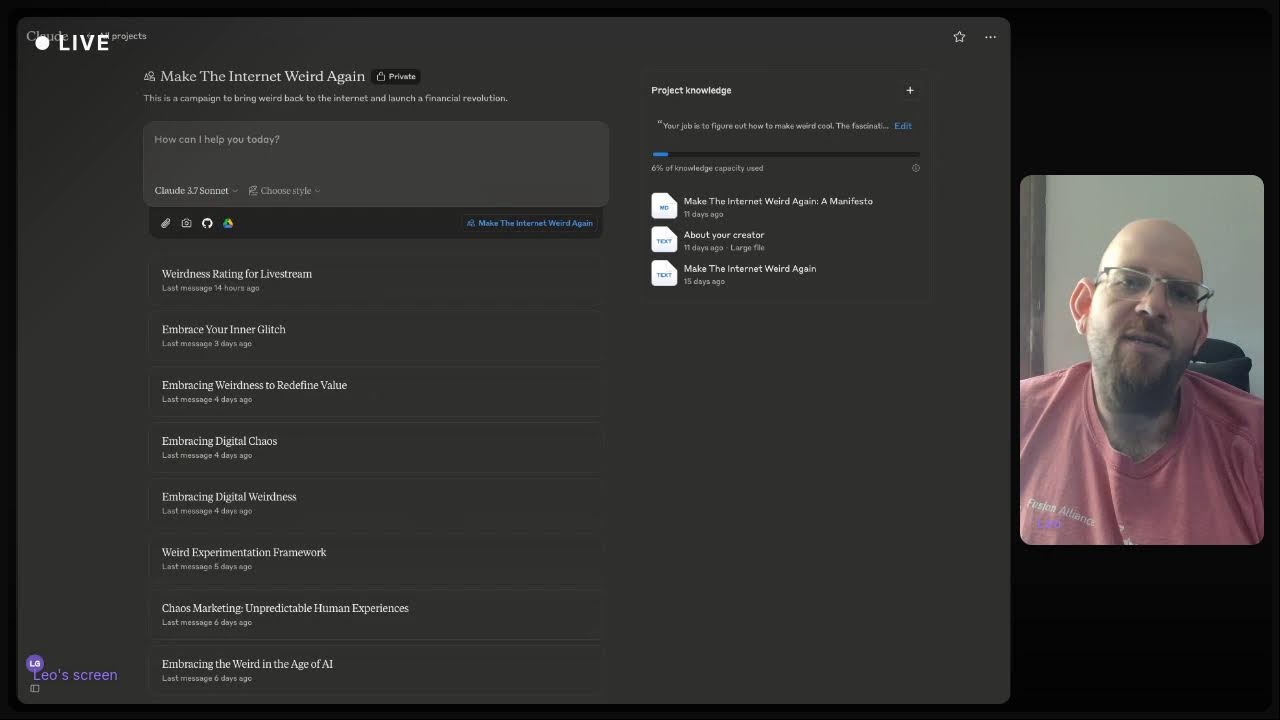Open chat Chaos Marketing: Unpredictable Human Experiences
1280x720 pixels.
376,615
